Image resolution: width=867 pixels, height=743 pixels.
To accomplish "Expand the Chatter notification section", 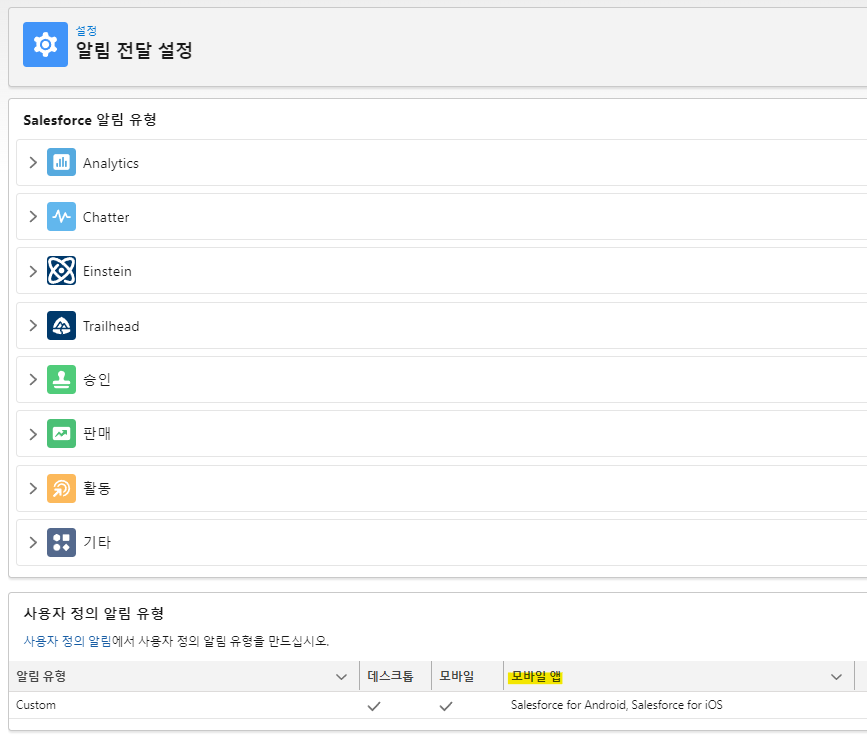I will (x=33, y=216).
